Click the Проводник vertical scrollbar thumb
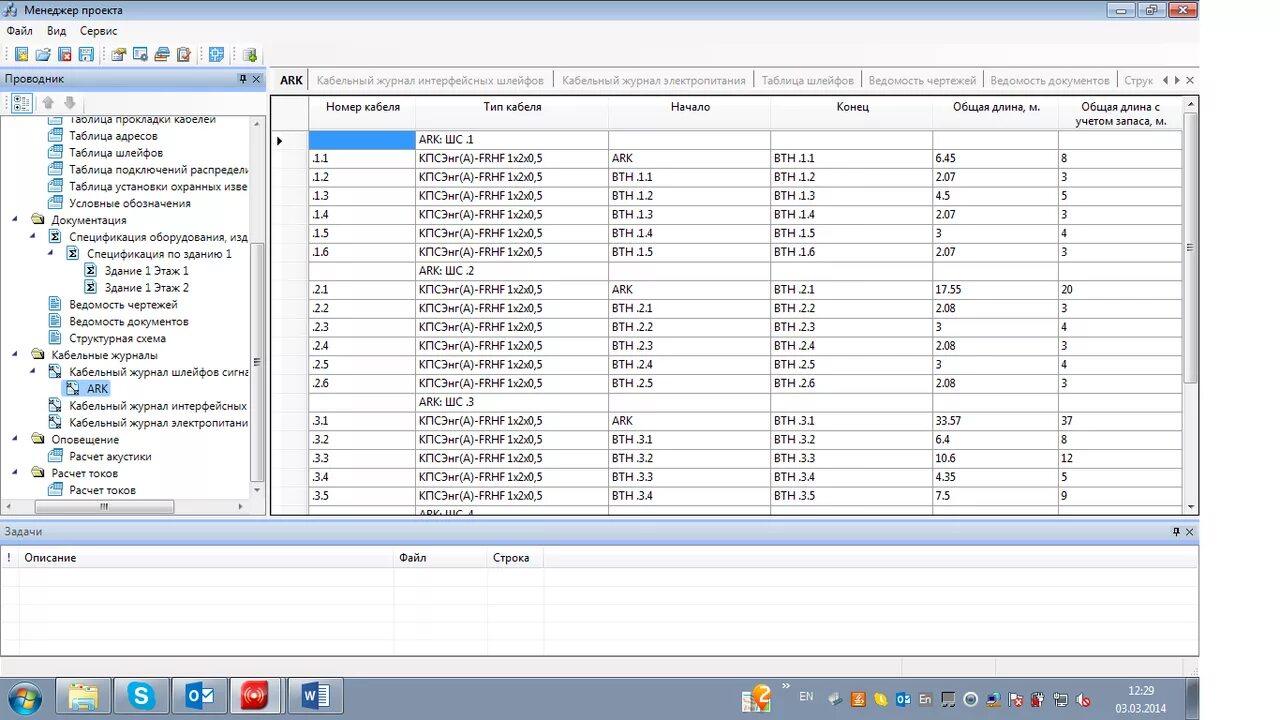Screen dimensions: 1280x720 point(258,361)
